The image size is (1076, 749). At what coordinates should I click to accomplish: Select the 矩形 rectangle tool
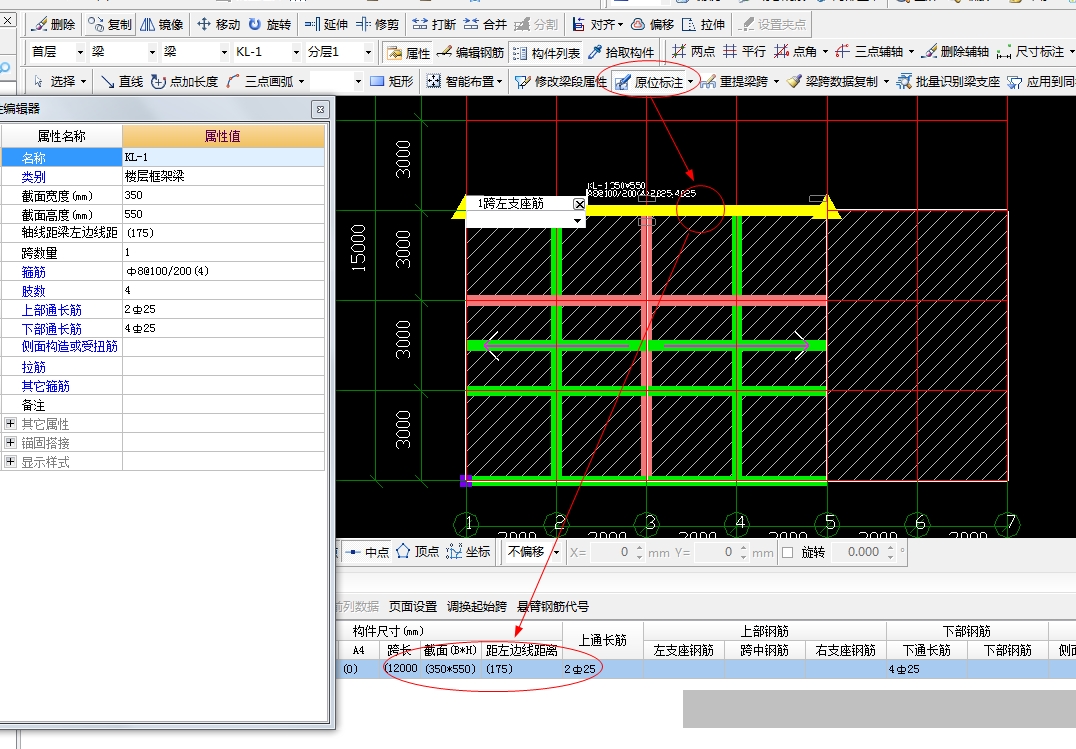pos(392,82)
